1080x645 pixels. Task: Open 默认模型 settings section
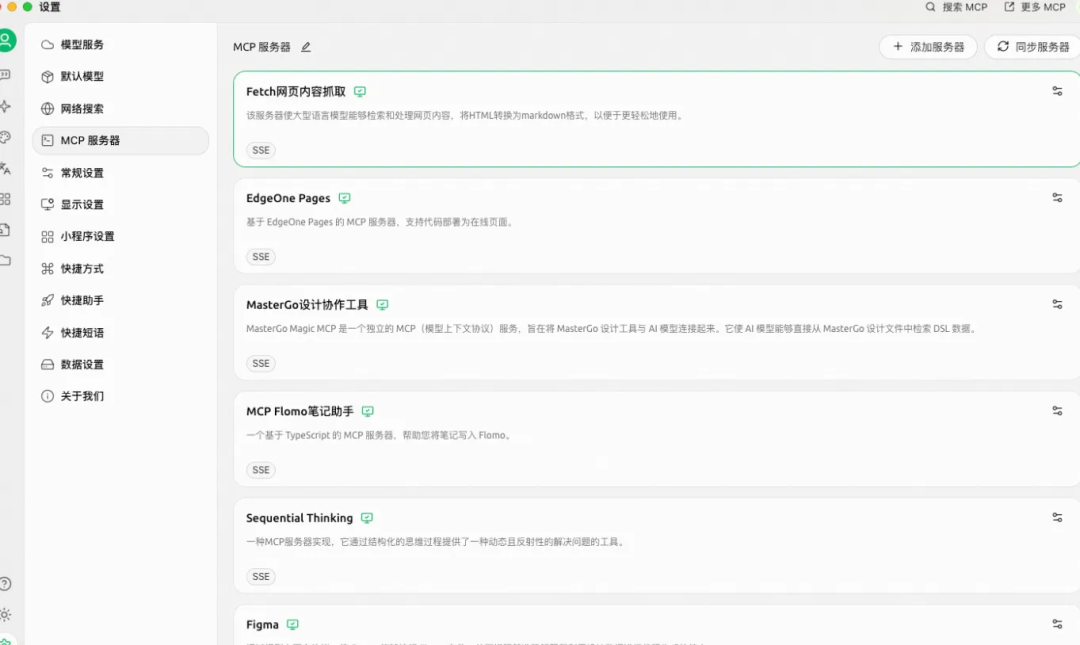pyautogui.click(x=121, y=76)
